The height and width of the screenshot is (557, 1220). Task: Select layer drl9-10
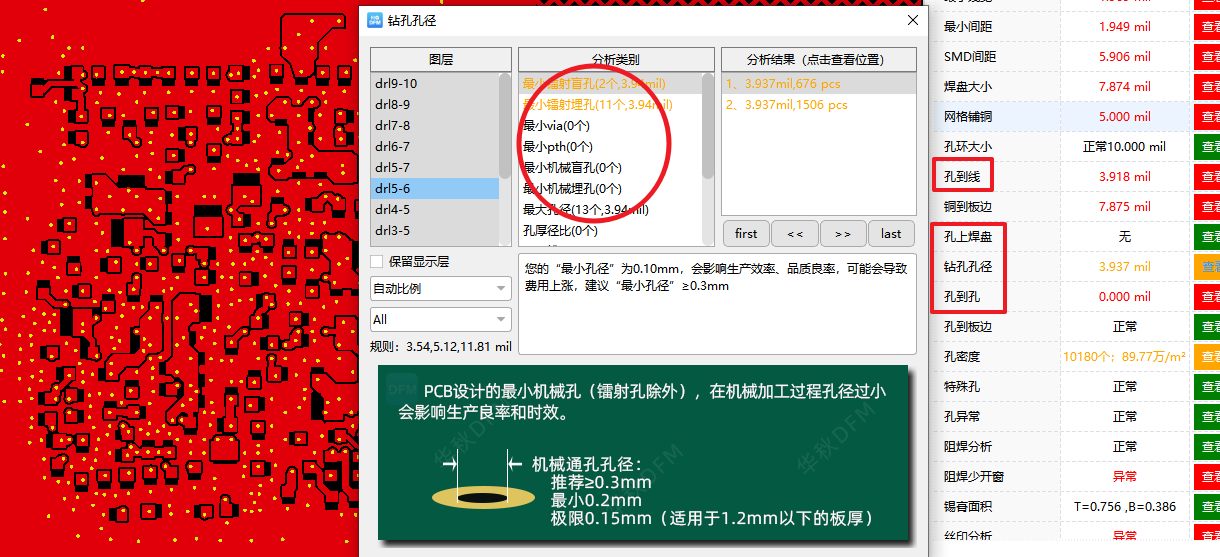pos(434,84)
